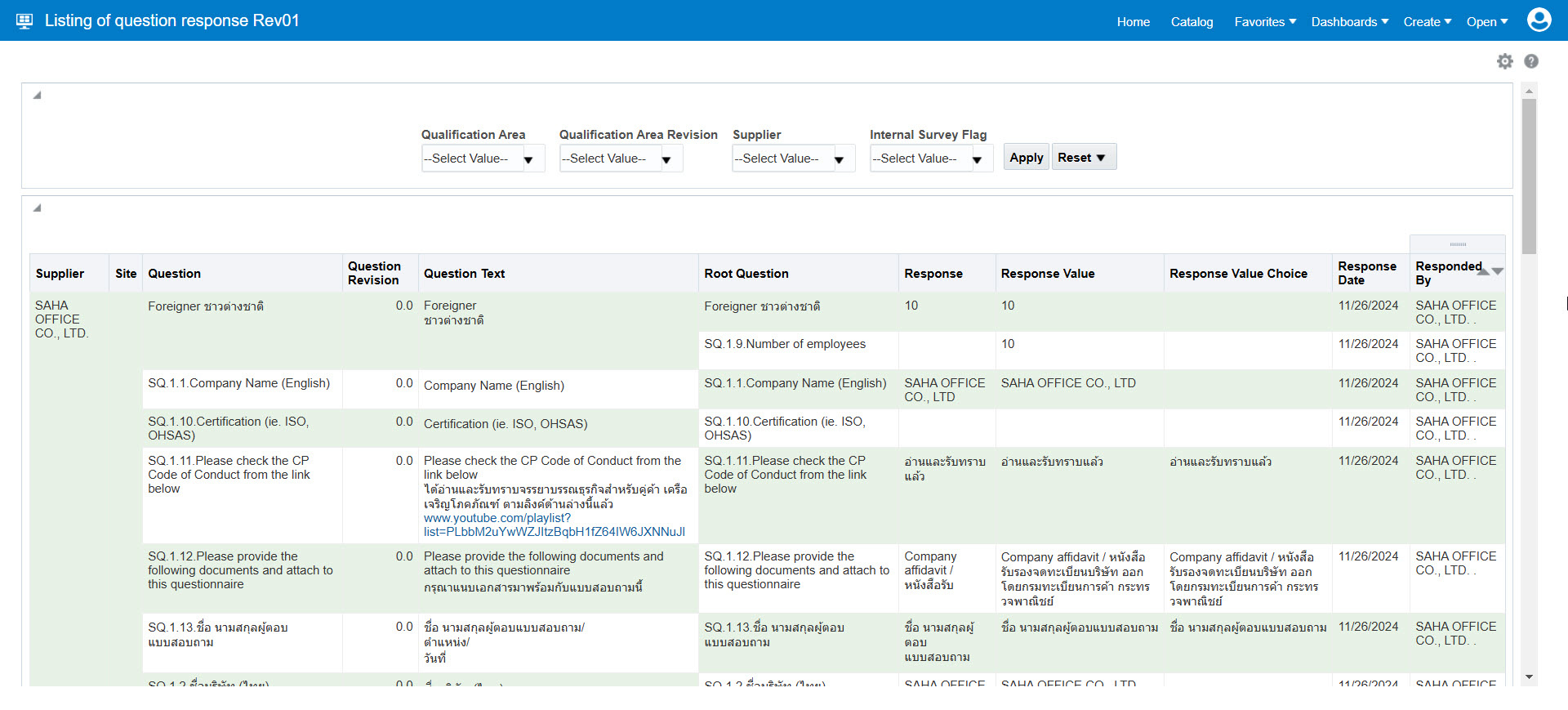Screen dimensions: 1568x710
Task: Click the column drag handle above Responded By
Action: tap(1457, 243)
